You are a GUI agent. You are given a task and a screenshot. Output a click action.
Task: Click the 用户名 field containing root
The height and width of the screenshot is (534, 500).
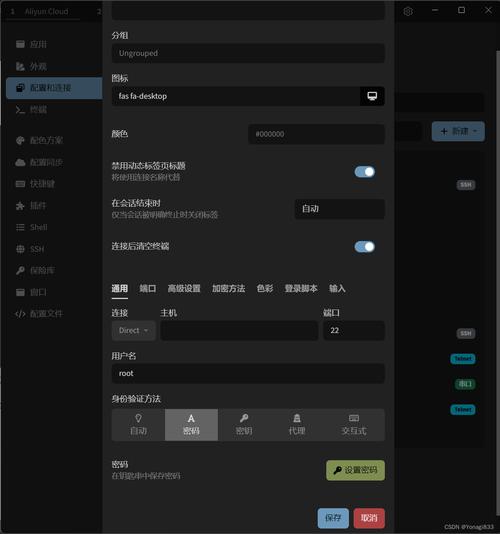[x=248, y=373]
